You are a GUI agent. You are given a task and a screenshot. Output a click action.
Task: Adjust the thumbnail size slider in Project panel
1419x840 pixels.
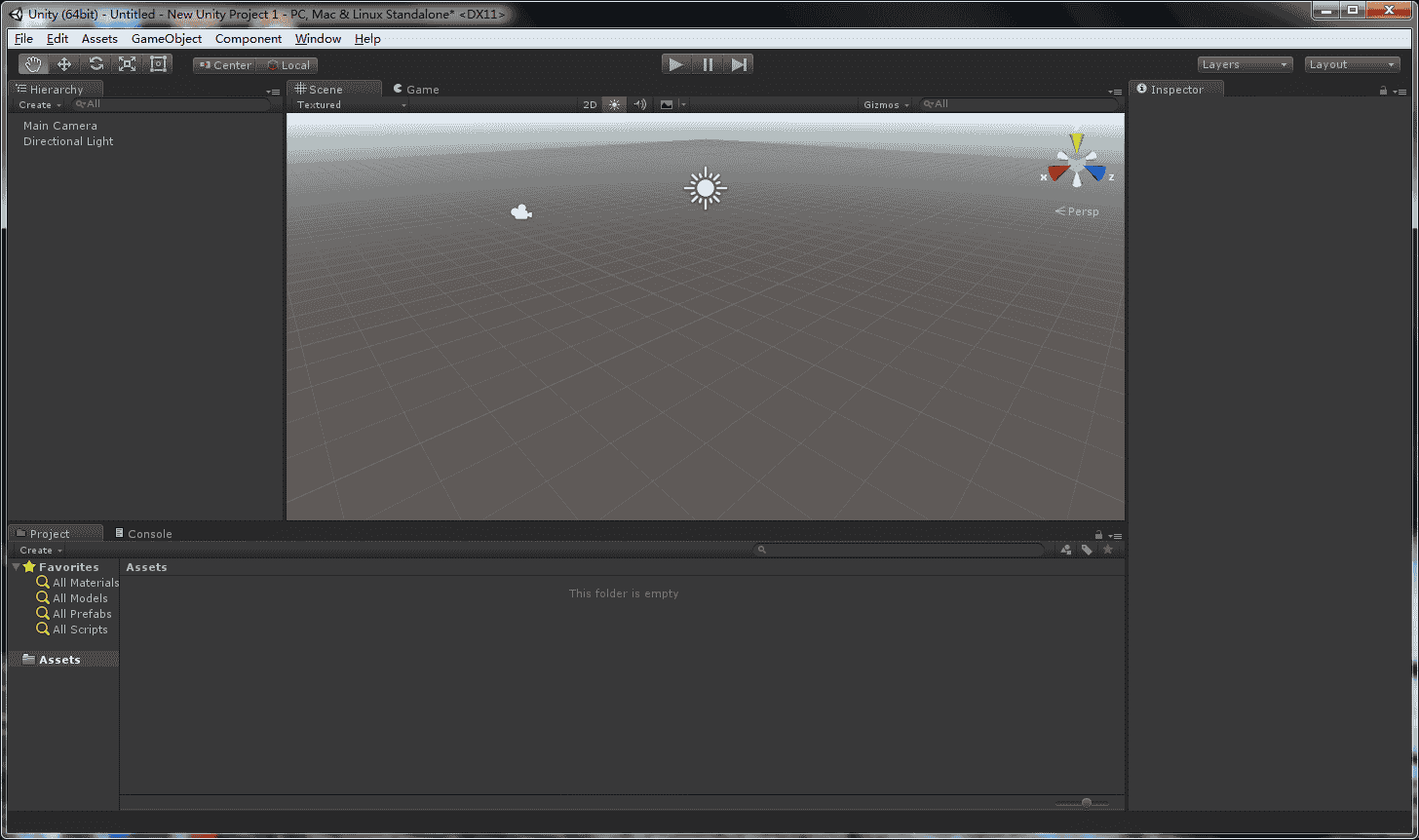click(1085, 804)
